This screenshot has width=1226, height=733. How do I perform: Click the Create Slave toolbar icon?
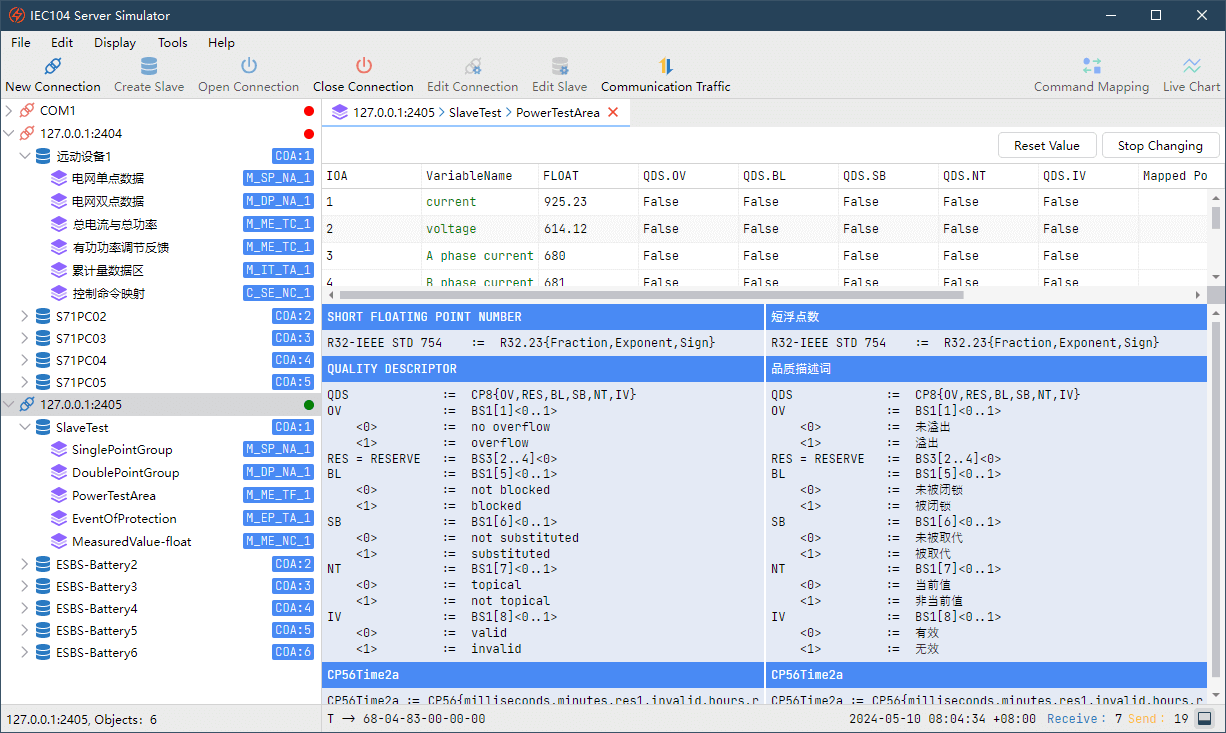(149, 66)
